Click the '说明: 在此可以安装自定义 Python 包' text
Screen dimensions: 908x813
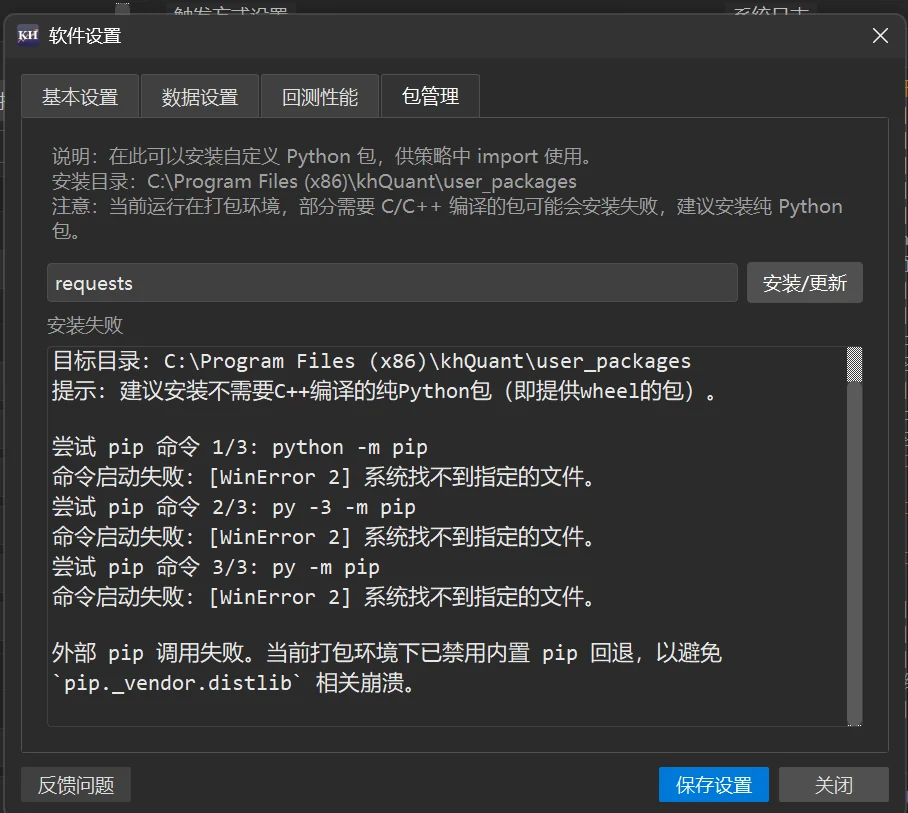point(321,156)
